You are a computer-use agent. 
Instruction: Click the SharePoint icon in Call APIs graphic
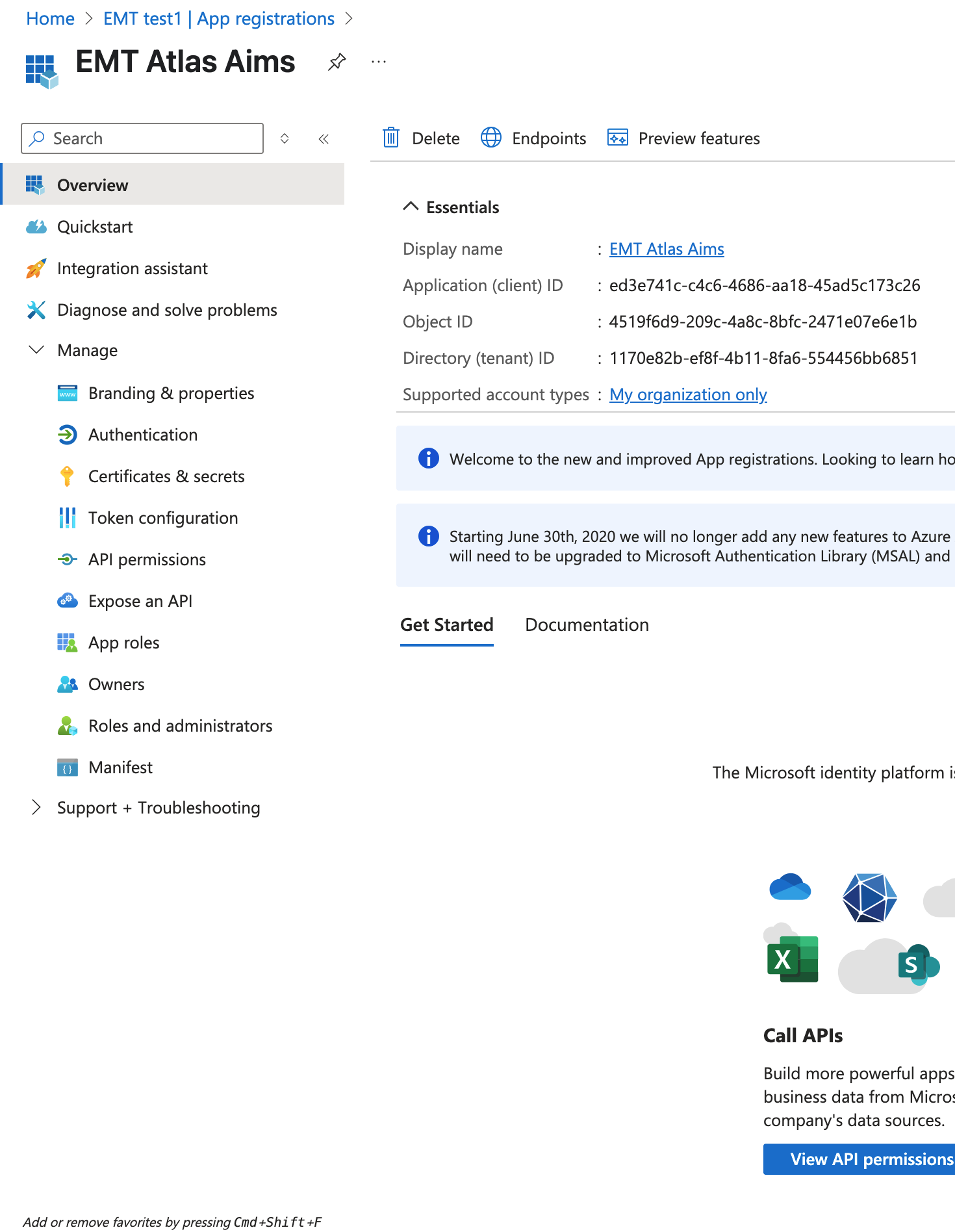918,965
